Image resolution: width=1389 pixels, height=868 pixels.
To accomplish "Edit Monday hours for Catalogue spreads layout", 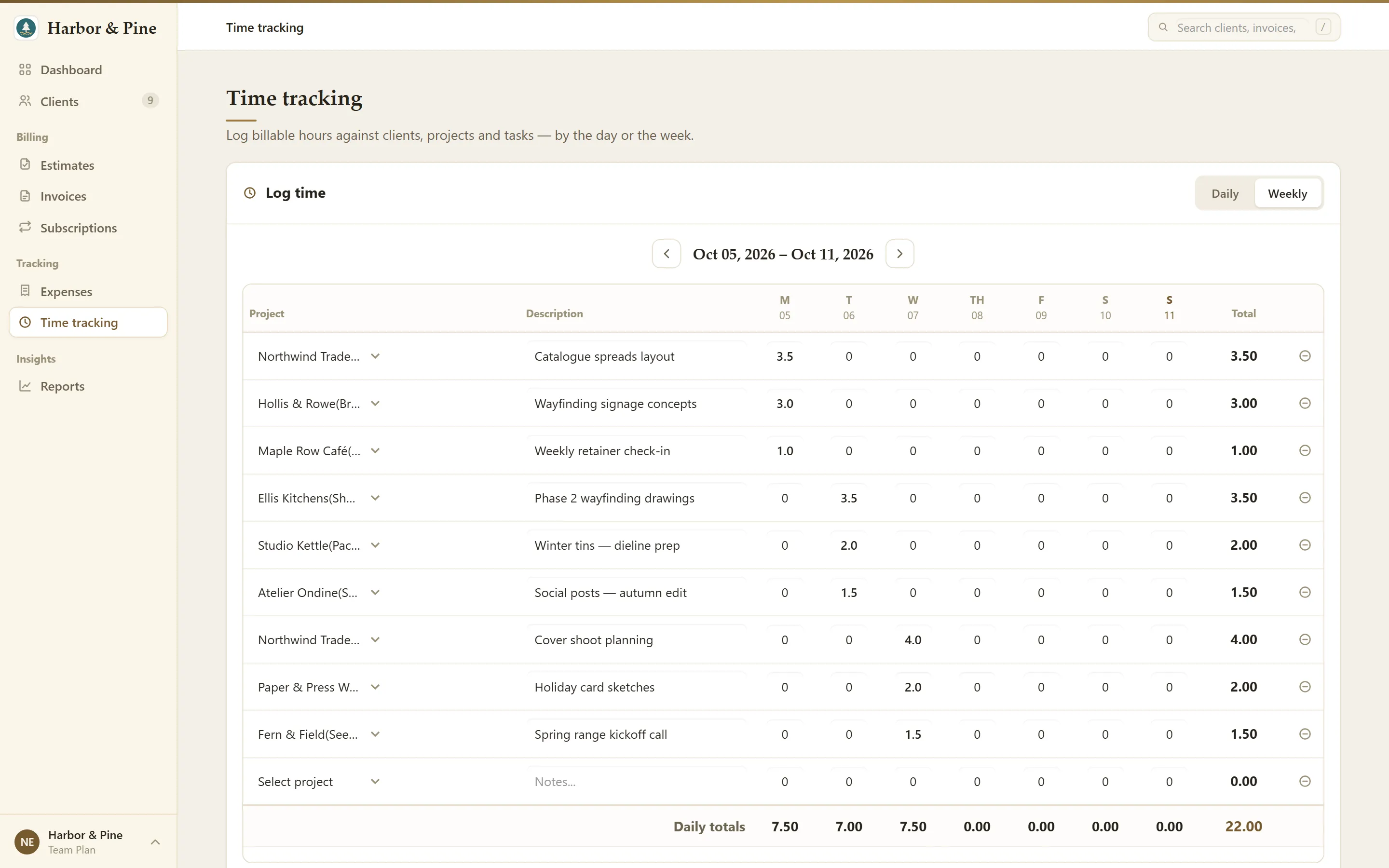I will pyautogui.click(x=785, y=356).
